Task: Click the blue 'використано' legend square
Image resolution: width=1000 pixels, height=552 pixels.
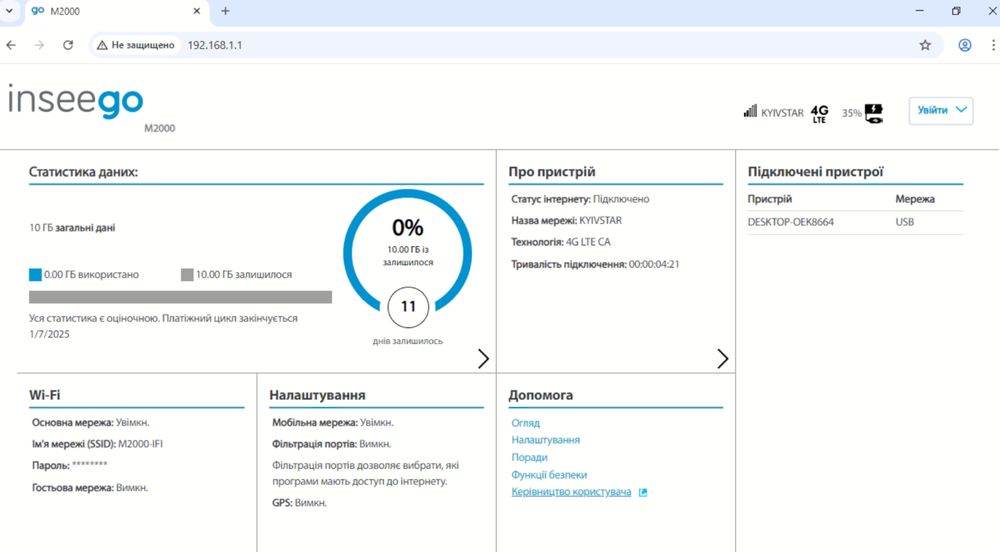Action: click(35, 275)
